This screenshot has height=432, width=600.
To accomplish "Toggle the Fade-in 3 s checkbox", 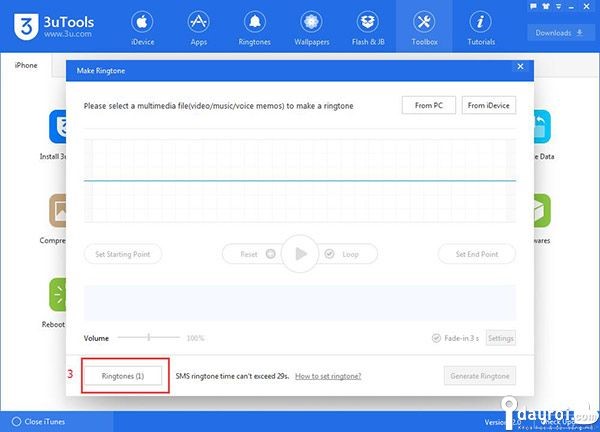I will (437, 338).
